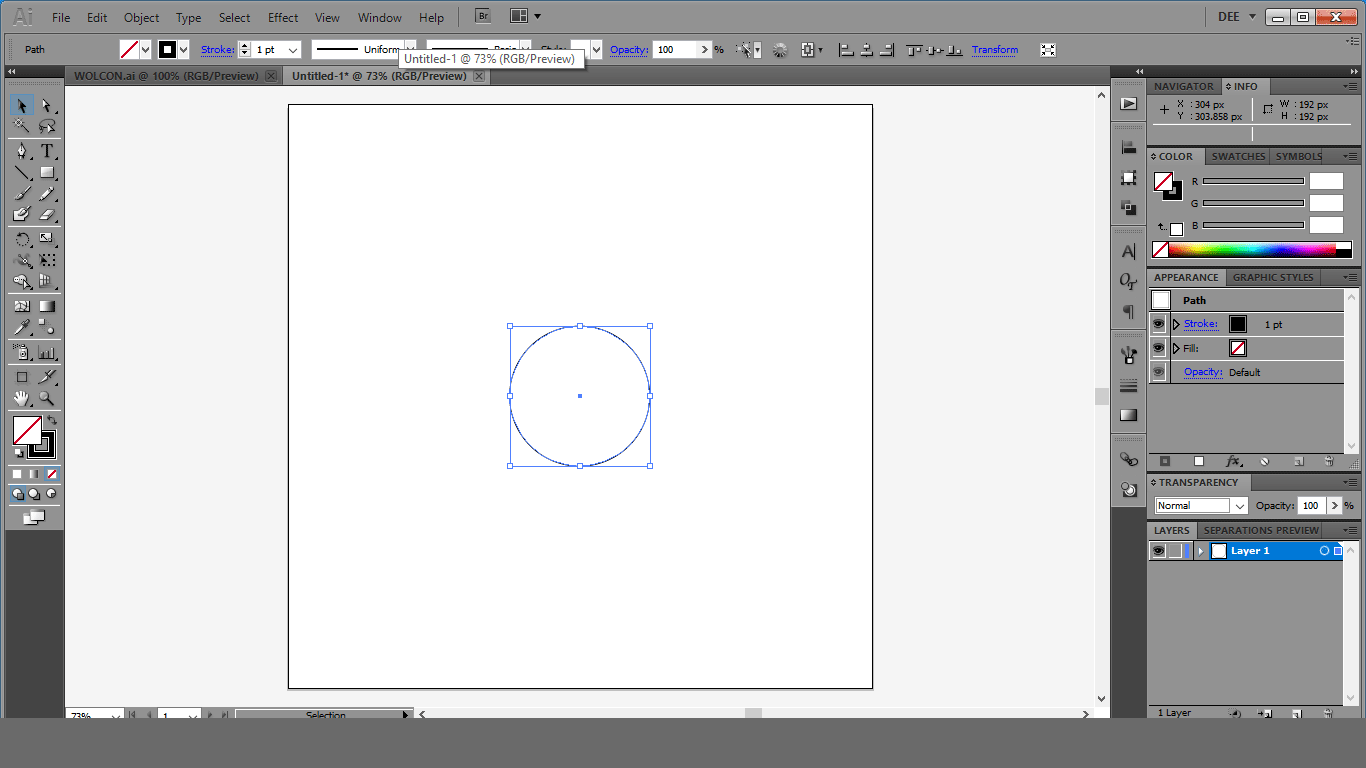Viewport: 1366px width, 768px height.
Task: Select the Paintbrush tool
Action: coord(21,193)
